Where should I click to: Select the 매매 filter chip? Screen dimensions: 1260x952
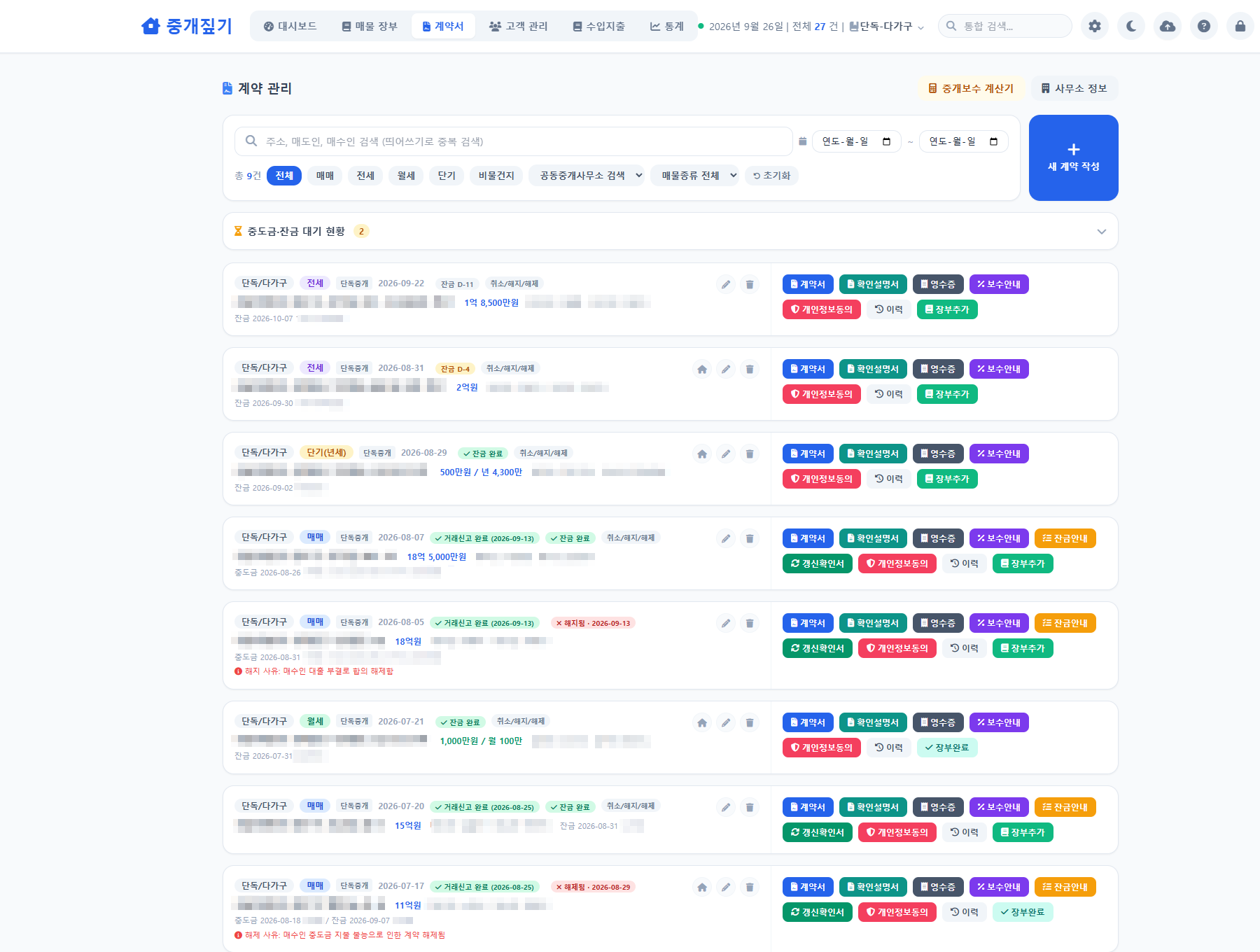pos(325,176)
